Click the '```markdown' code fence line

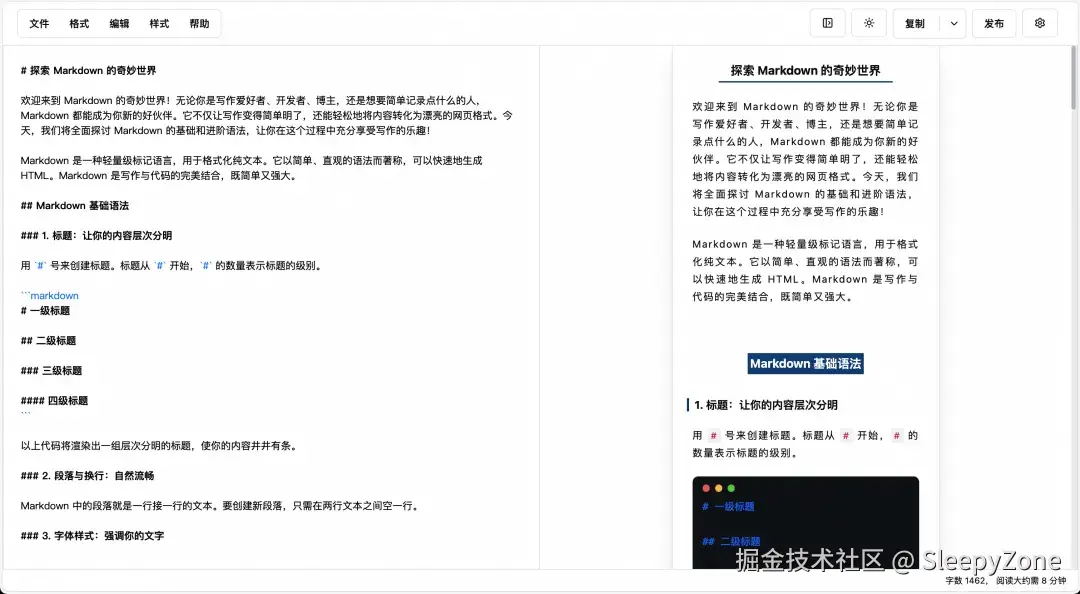50,296
